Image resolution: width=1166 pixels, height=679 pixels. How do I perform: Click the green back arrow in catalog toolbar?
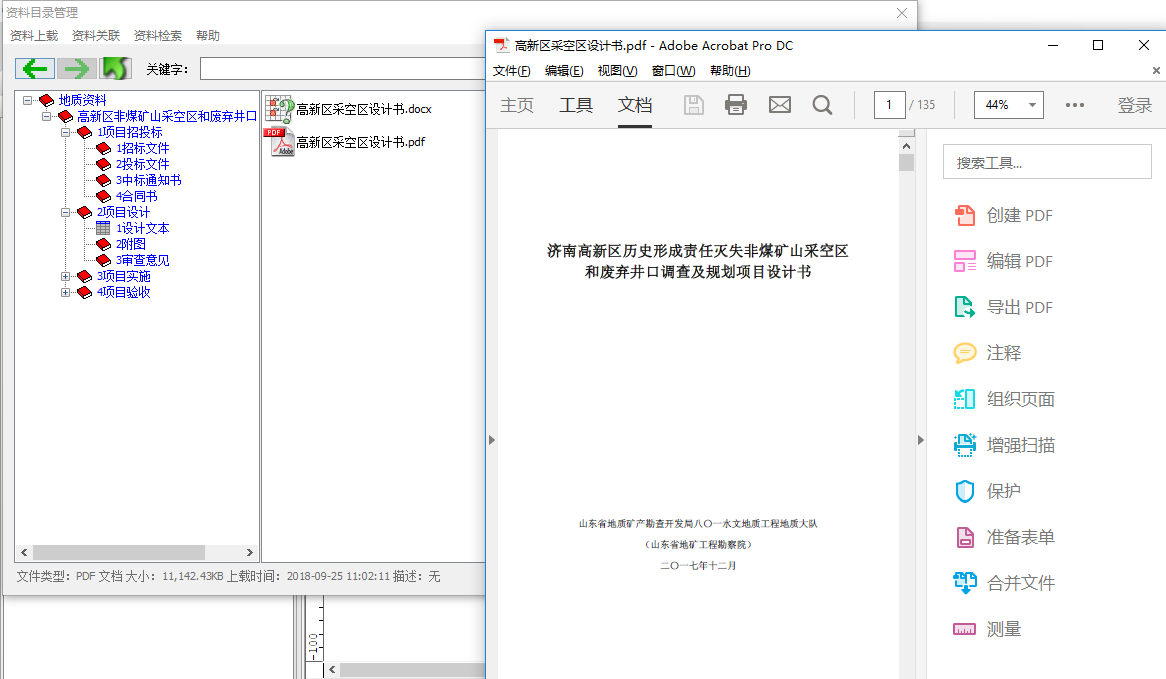(x=34, y=68)
